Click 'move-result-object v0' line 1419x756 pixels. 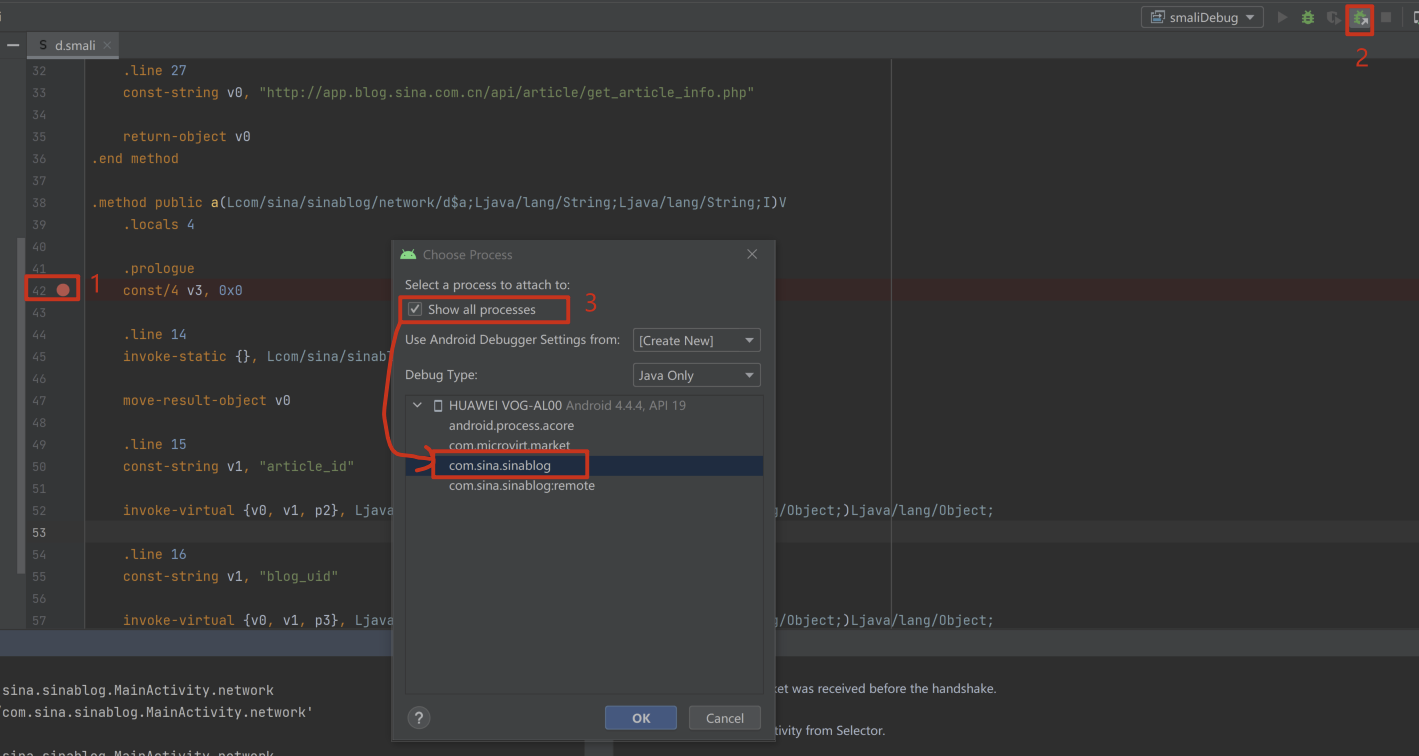[206, 401]
